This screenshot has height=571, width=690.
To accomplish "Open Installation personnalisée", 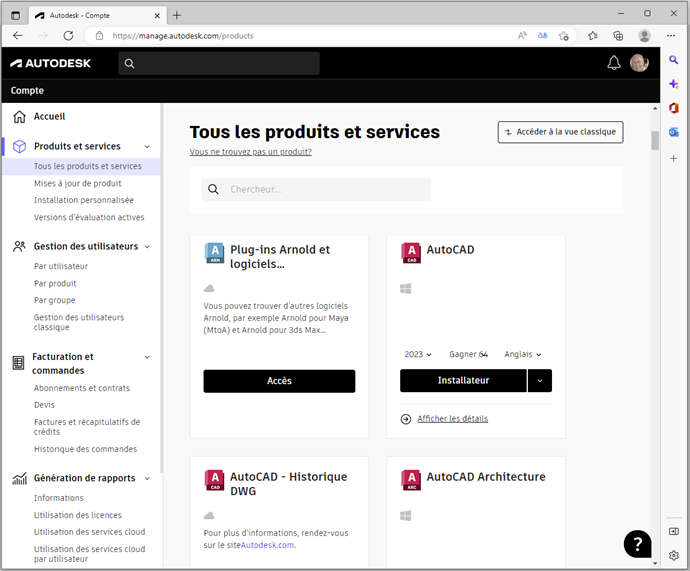I will (x=84, y=200).
